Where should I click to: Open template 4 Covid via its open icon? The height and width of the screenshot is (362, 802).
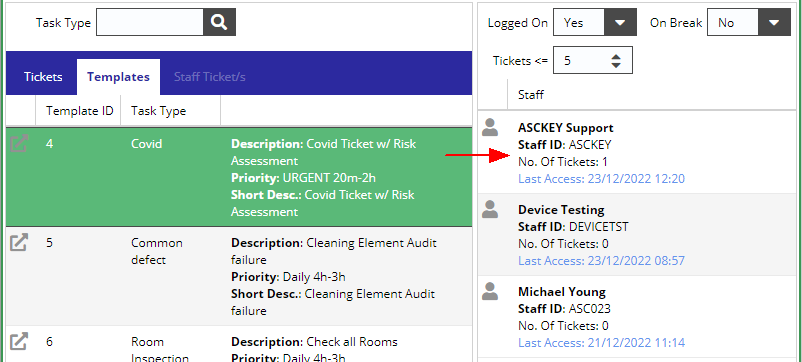point(19,144)
